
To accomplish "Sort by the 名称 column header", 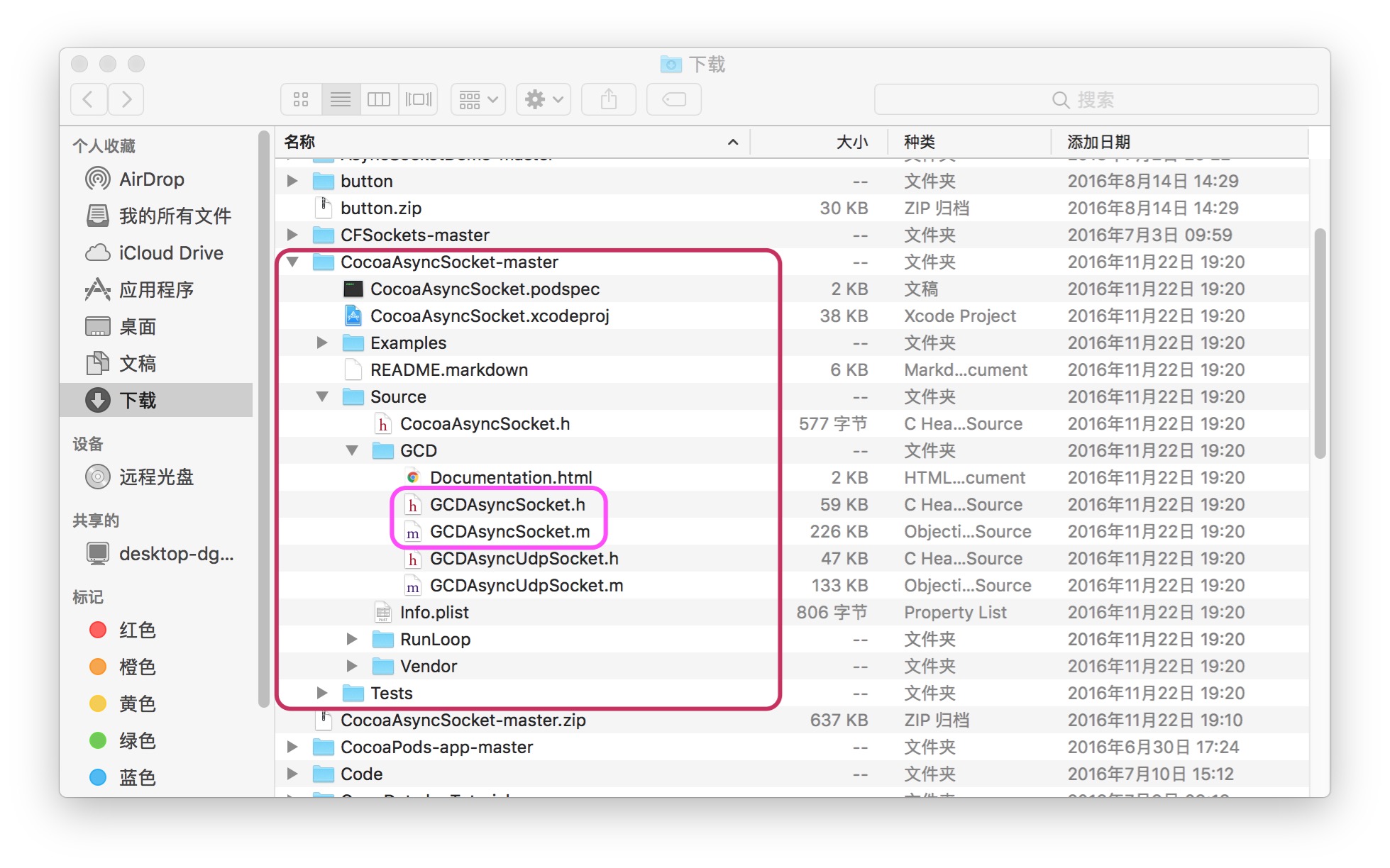I will click(x=512, y=142).
